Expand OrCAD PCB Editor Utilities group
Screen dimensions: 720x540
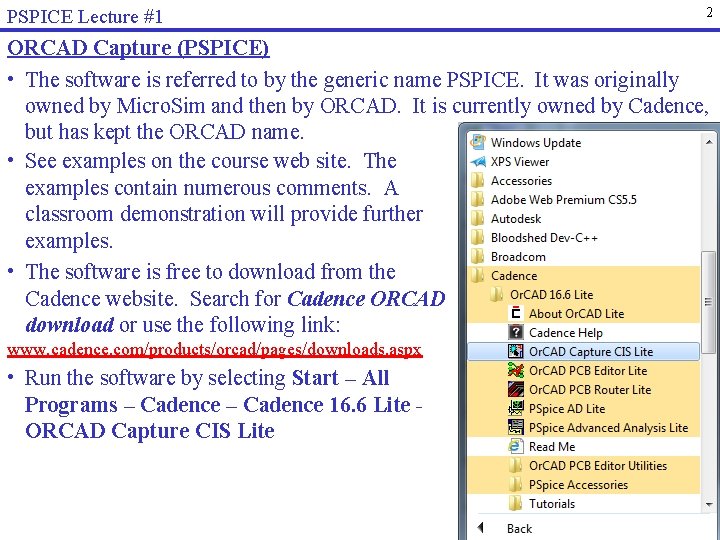tap(584, 465)
